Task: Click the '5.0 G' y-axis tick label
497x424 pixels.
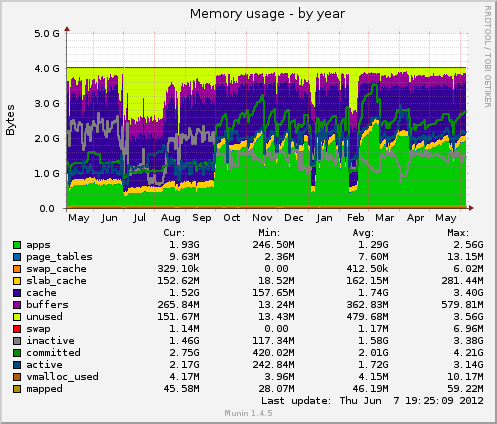Action: coord(47,34)
